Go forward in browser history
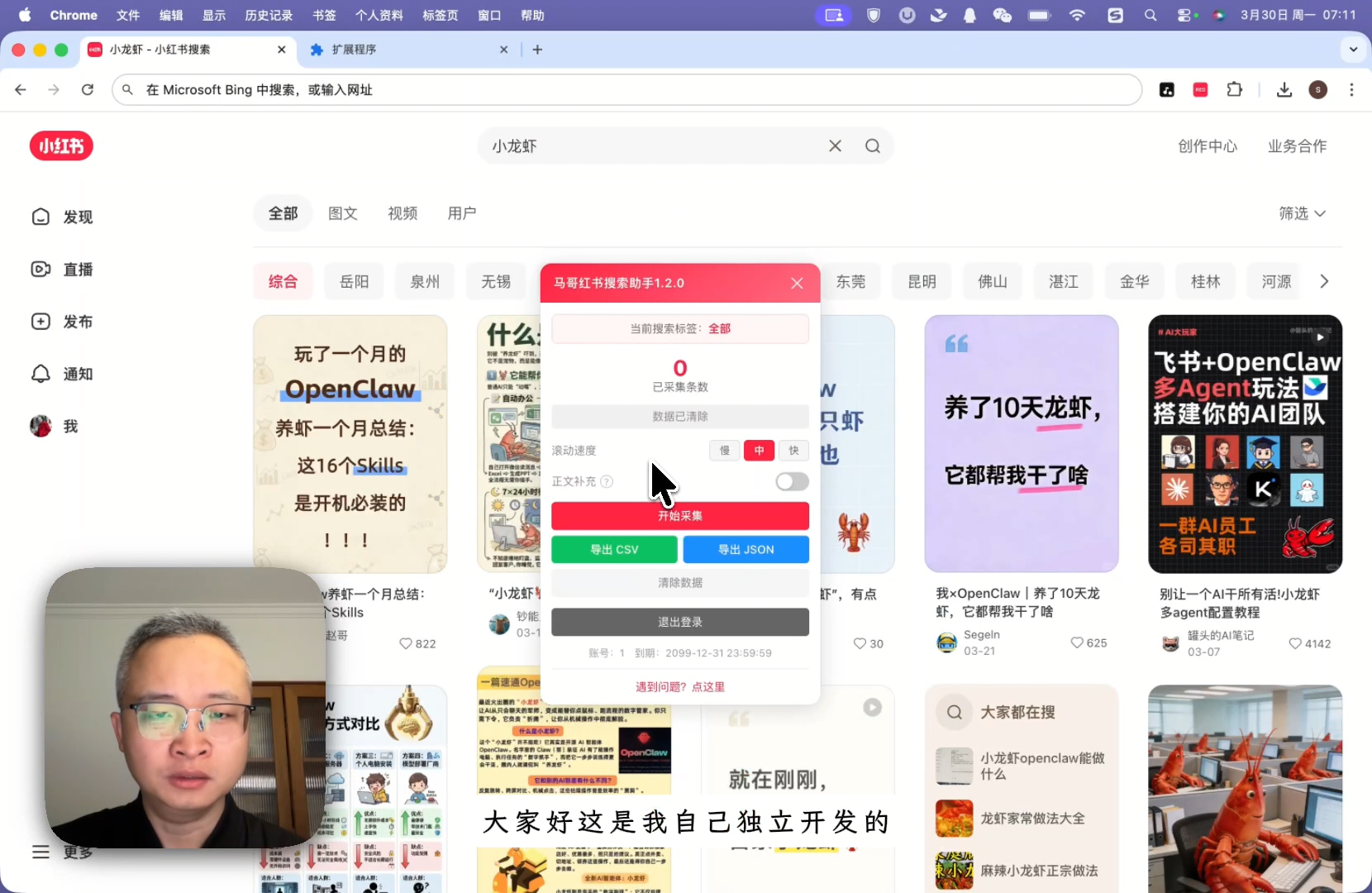 [x=54, y=89]
